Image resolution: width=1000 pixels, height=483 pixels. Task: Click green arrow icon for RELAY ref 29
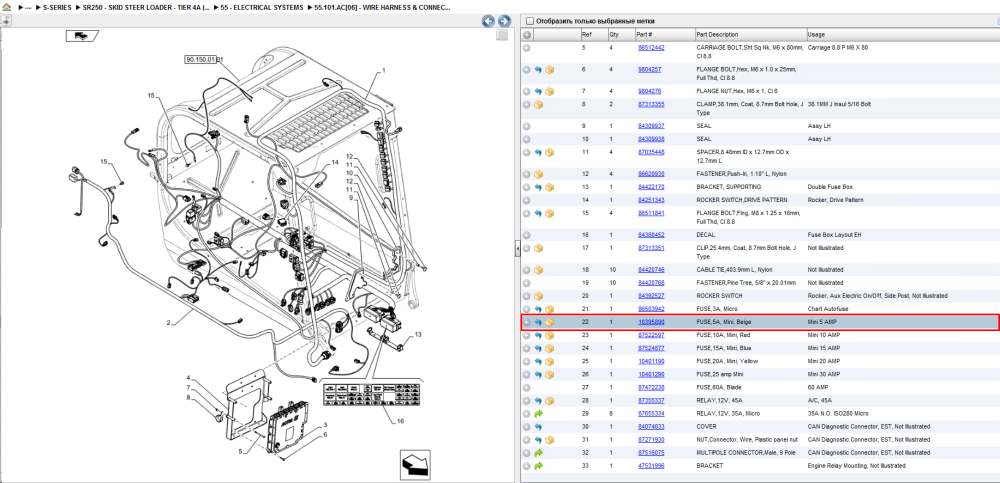[x=538, y=413]
